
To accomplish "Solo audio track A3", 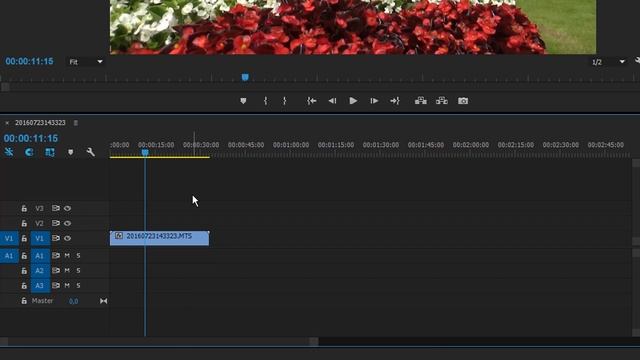I will tap(78, 286).
